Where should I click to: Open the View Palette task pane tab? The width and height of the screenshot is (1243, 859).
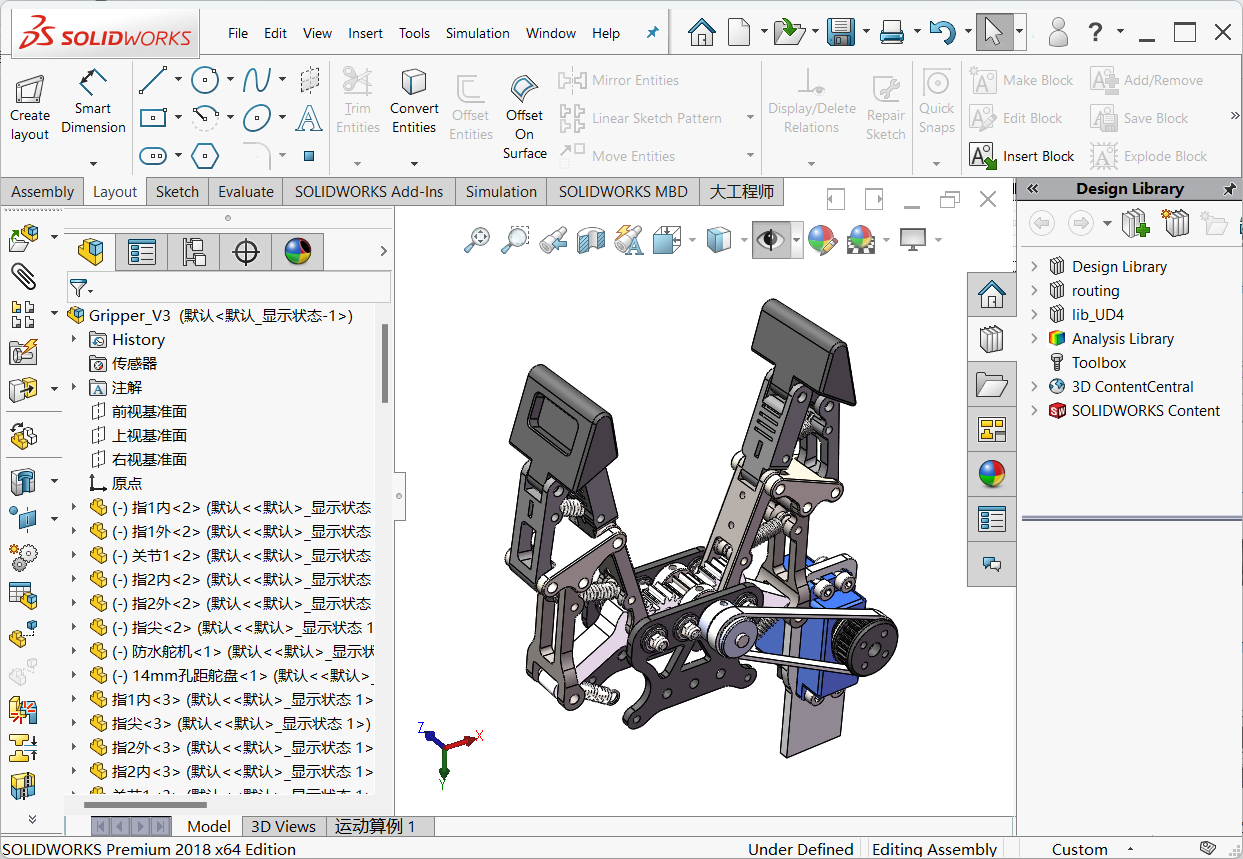click(x=991, y=430)
